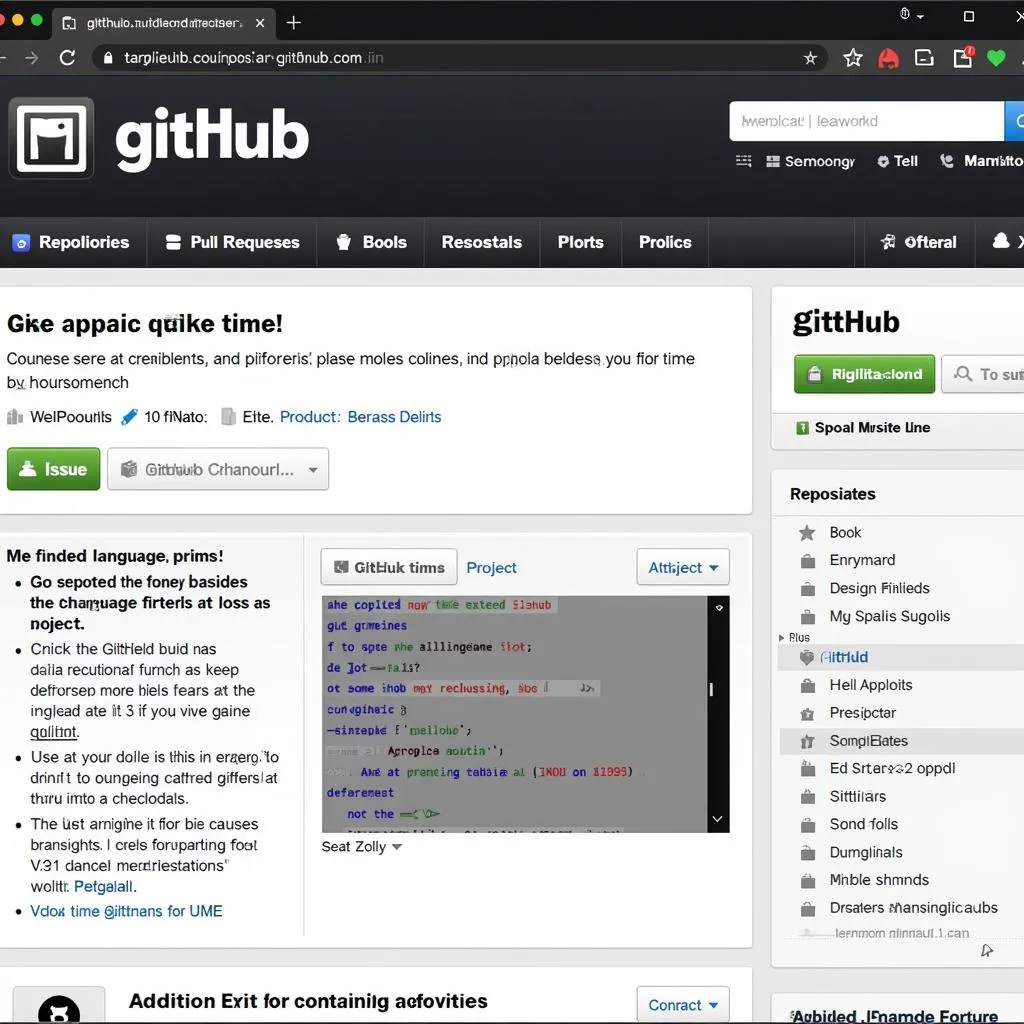
Task: Click icon next to Presipctar
Action: coord(808,714)
